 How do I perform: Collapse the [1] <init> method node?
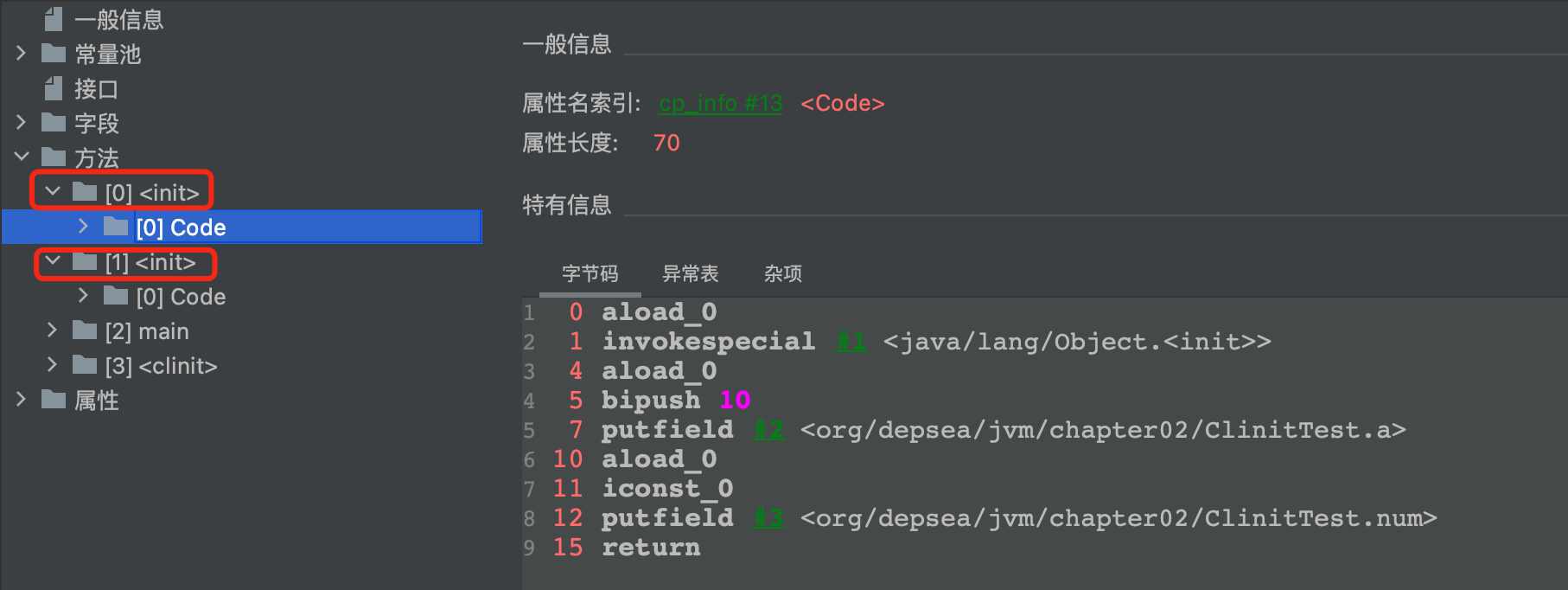(x=53, y=260)
